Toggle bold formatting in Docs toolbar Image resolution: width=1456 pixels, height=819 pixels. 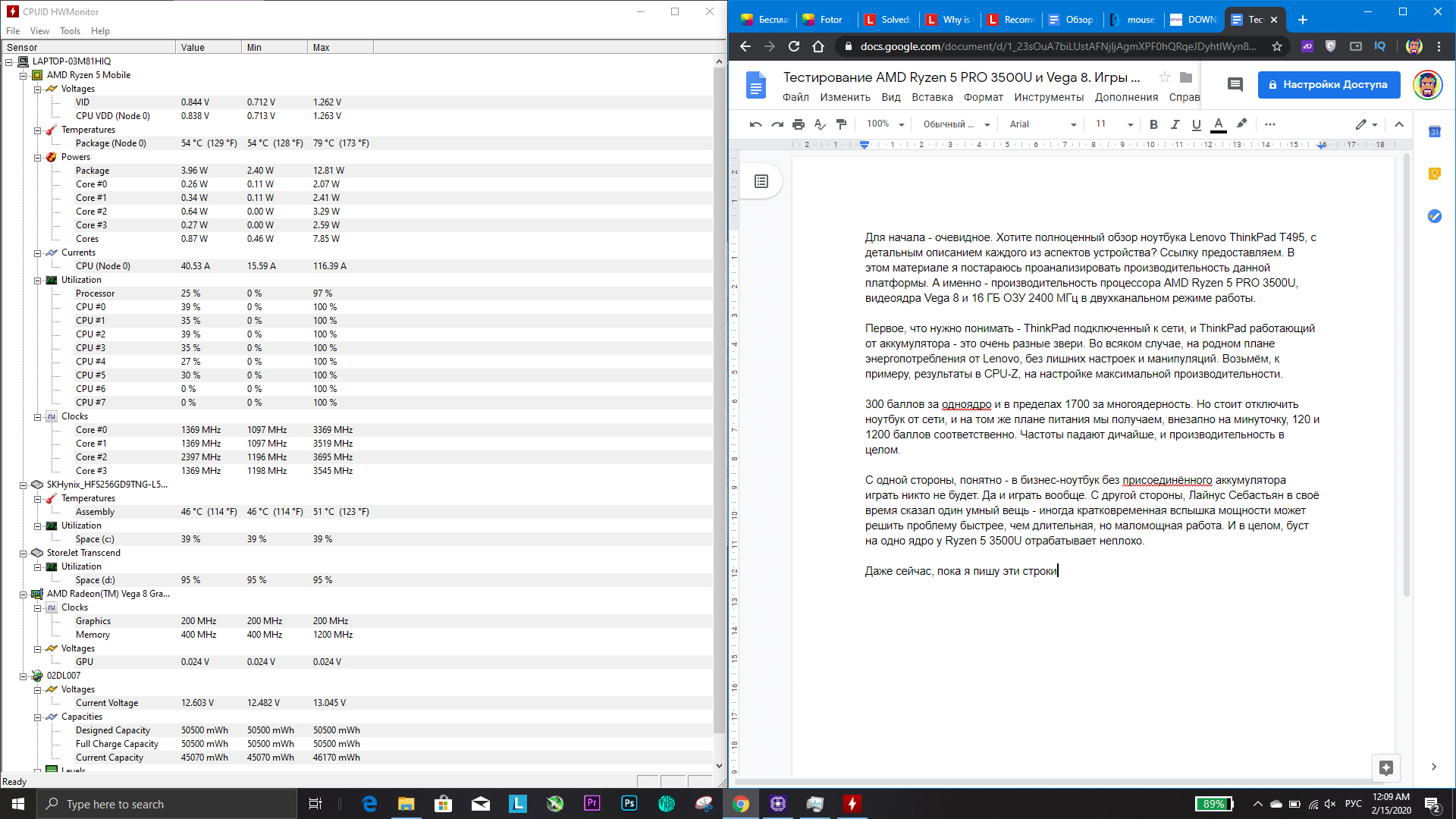[1153, 124]
